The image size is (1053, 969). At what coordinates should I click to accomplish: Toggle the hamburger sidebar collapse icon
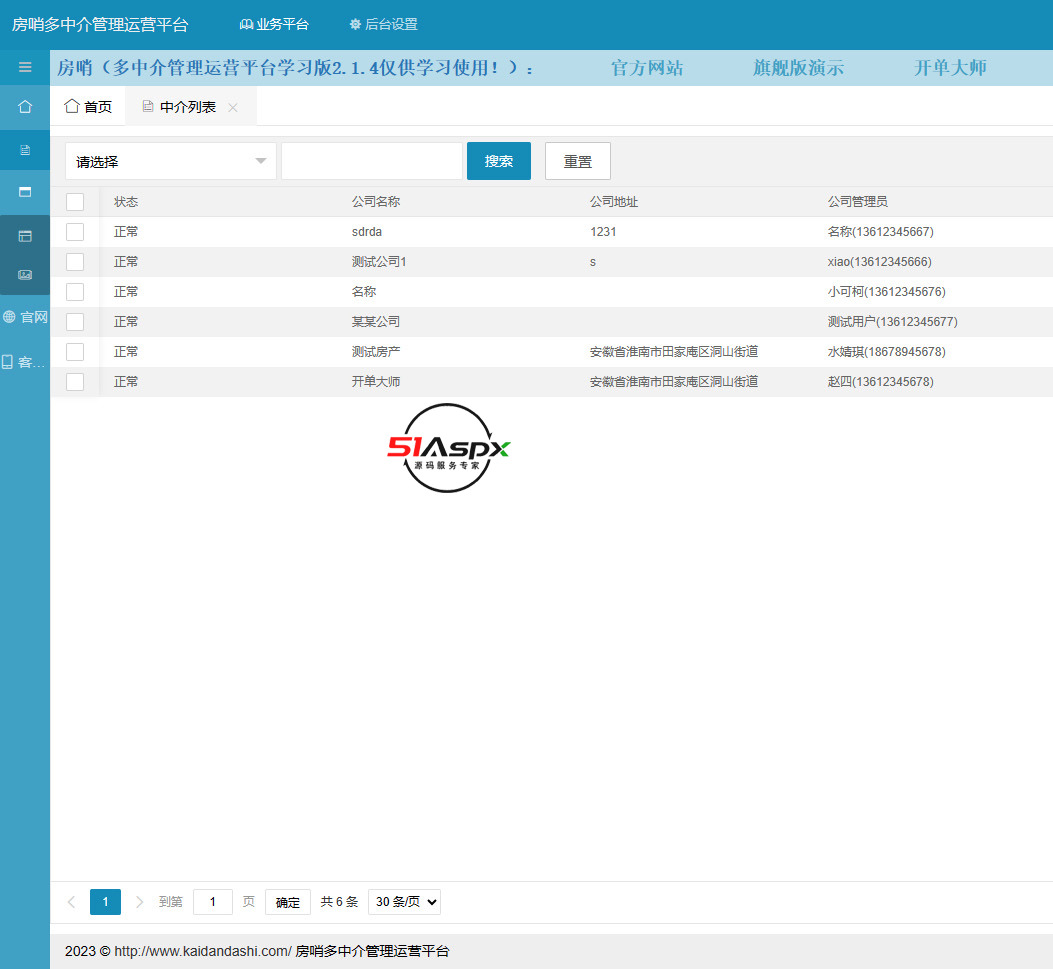25,68
